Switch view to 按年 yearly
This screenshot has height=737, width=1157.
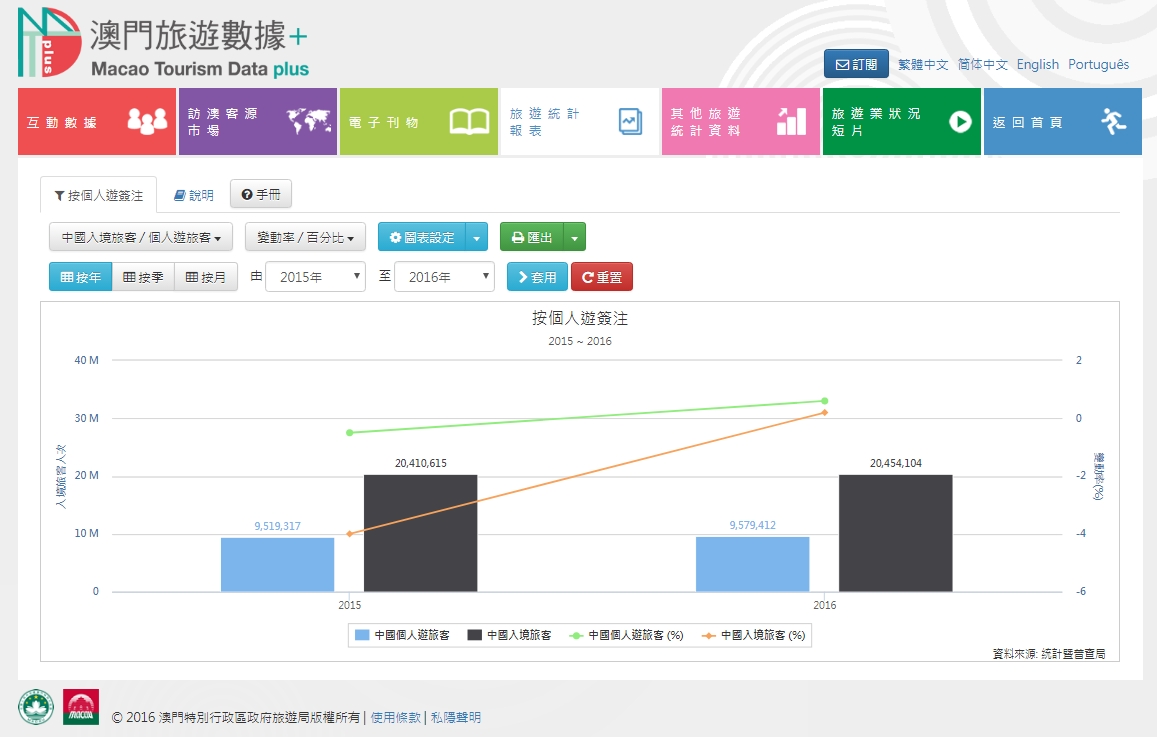click(80, 277)
